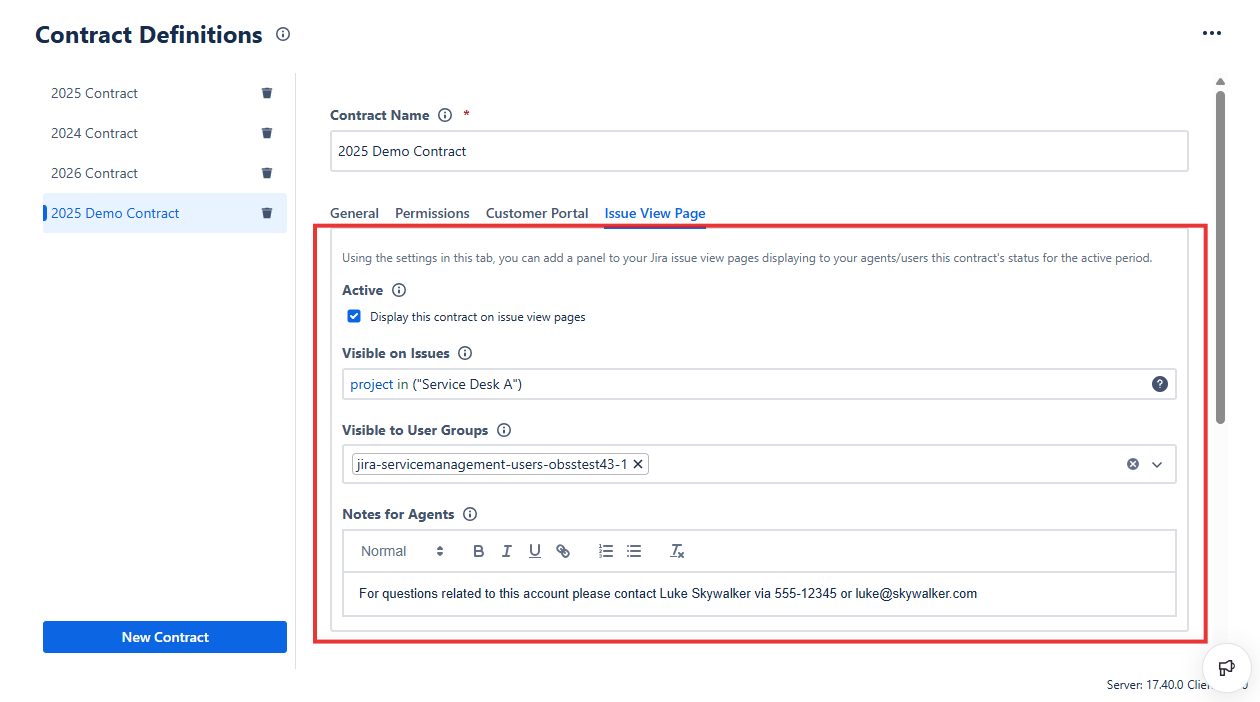
Task: Create a numbered list in notes
Action: (x=606, y=551)
